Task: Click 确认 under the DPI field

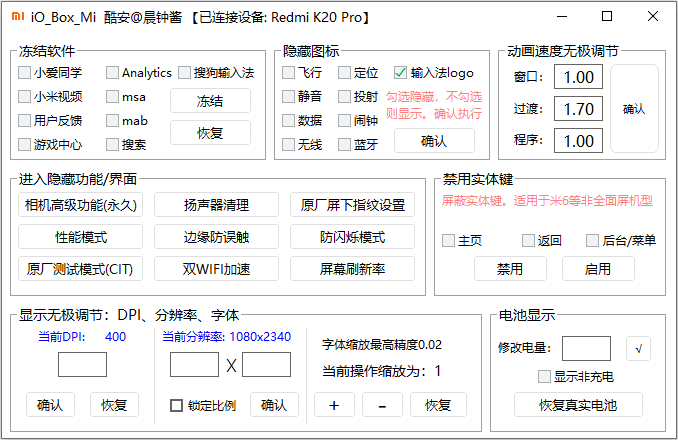Action: pos(50,405)
